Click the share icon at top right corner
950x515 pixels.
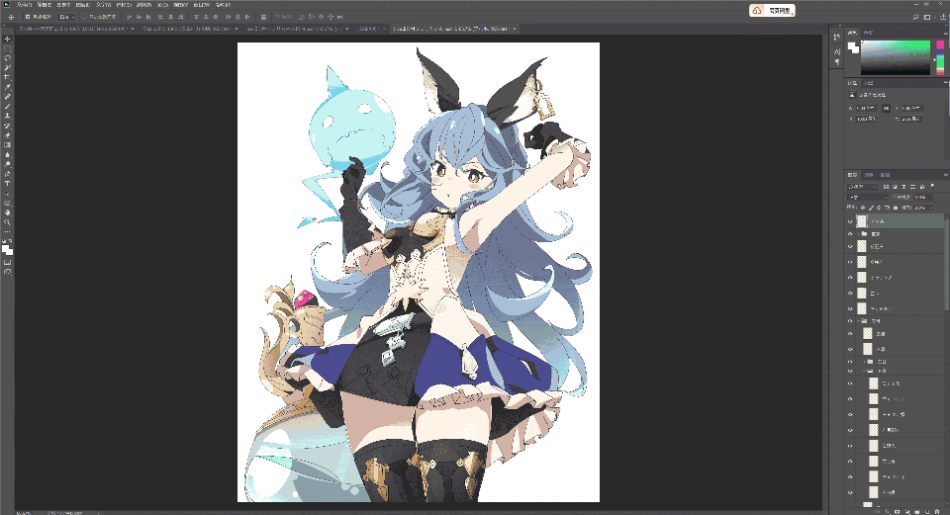pyautogui.click(x=943, y=17)
